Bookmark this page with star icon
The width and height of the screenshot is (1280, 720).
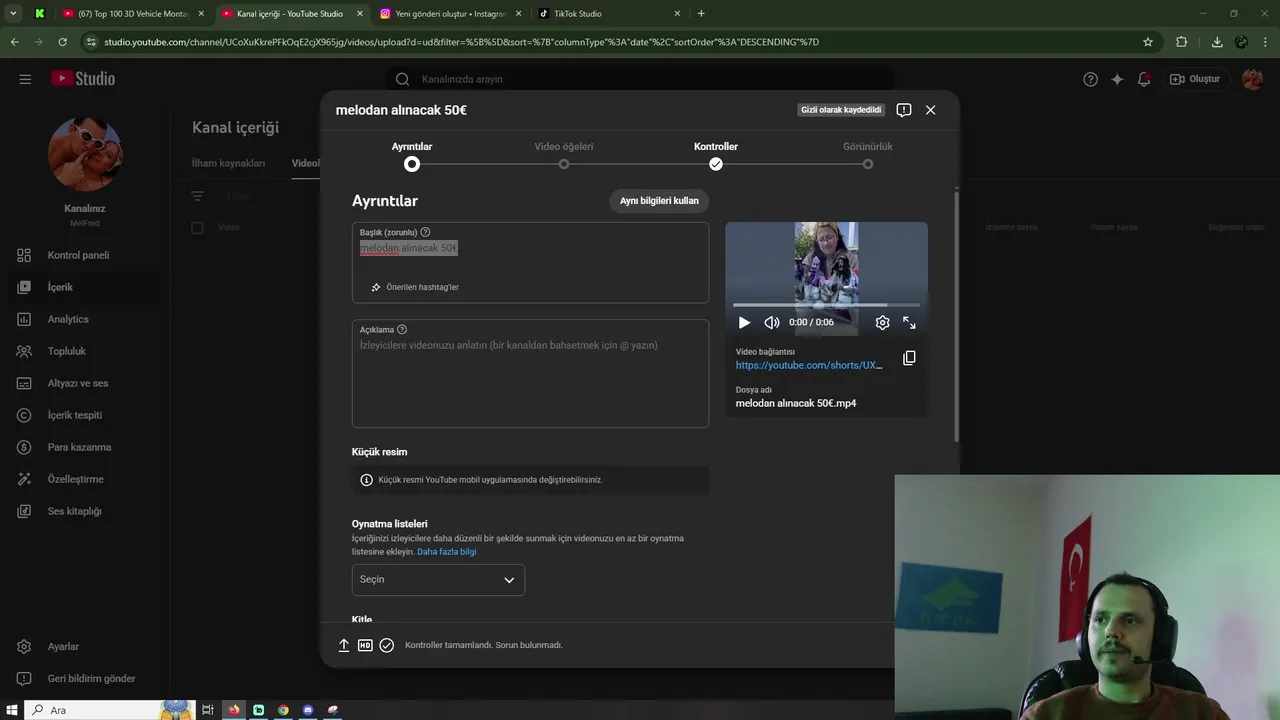[x=1148, y=42]
